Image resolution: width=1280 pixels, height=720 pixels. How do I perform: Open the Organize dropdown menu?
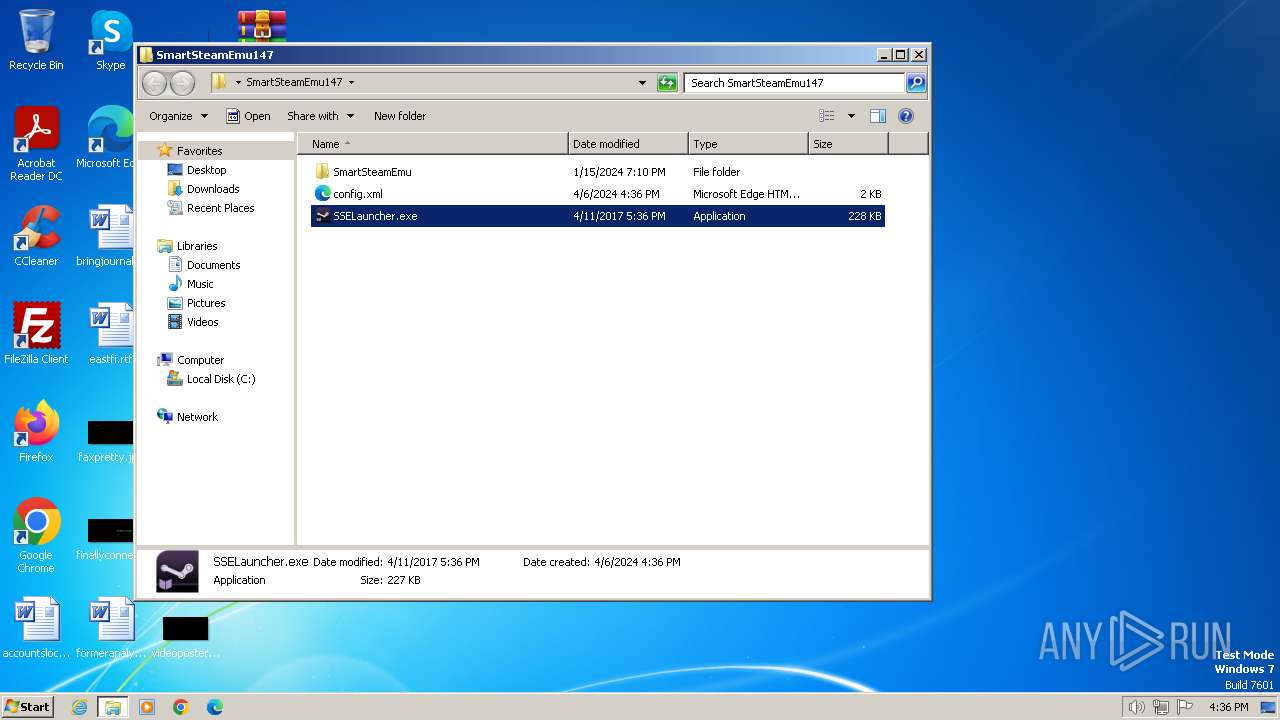tap(178, 116)
